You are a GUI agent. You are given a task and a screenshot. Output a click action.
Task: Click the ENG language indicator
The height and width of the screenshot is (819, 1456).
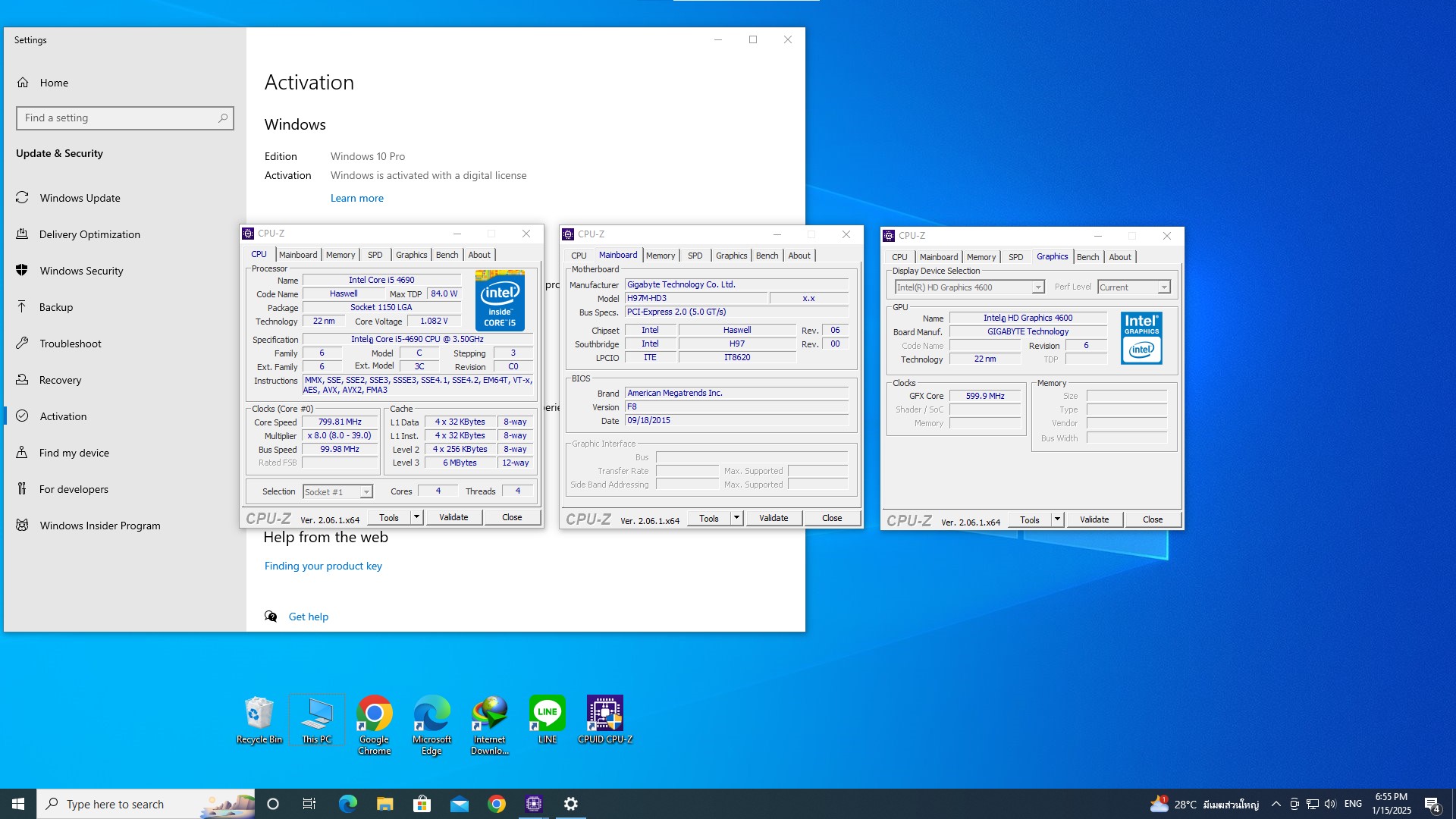[x=1354, y=804]
